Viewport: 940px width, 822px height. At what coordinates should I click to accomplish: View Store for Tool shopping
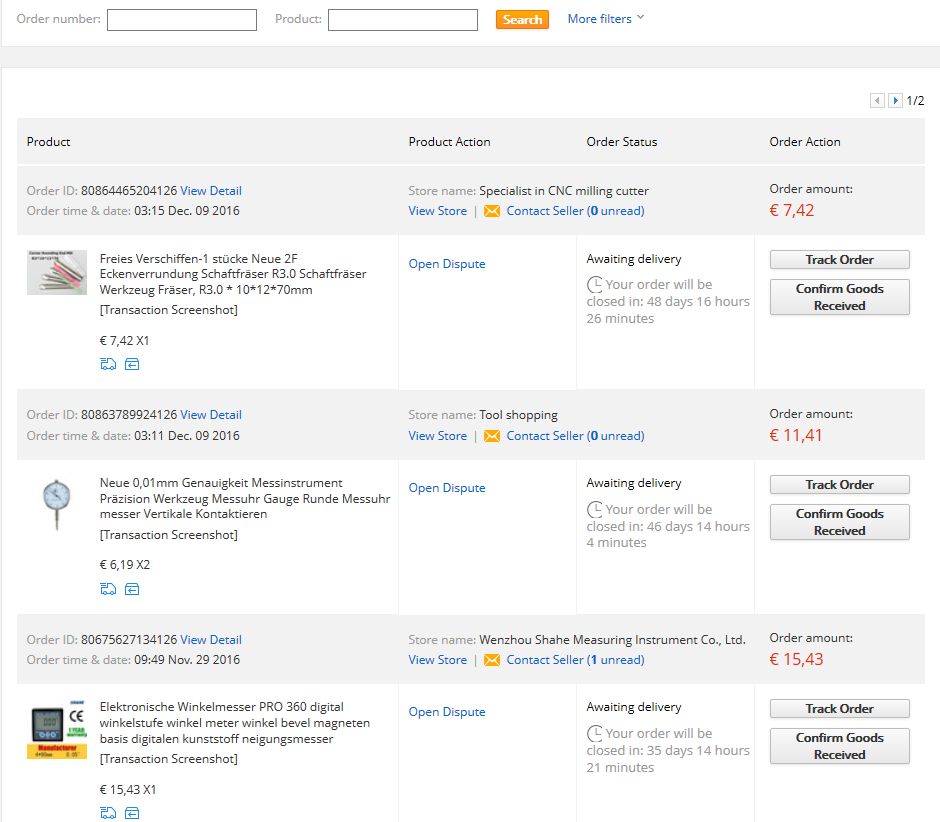(437, 436)
